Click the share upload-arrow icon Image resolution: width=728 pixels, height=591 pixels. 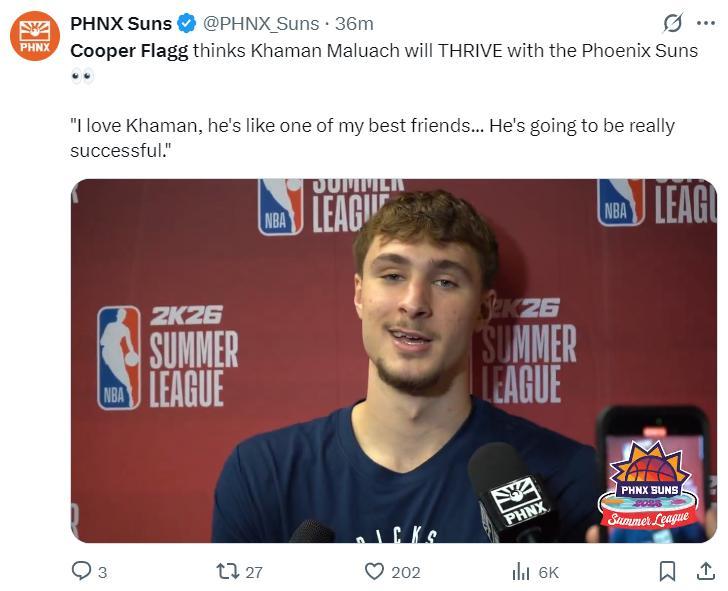click(705, 571)
